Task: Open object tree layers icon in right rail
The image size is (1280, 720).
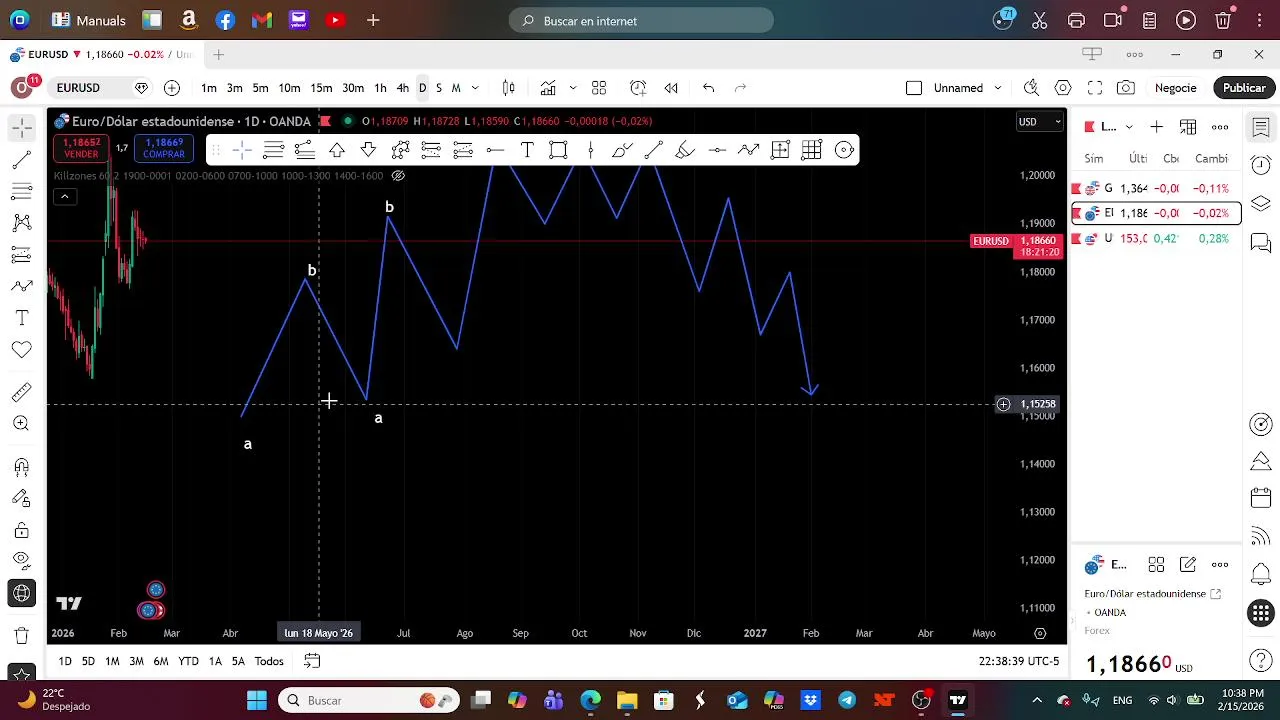Action: click(x=1261, y=203)
